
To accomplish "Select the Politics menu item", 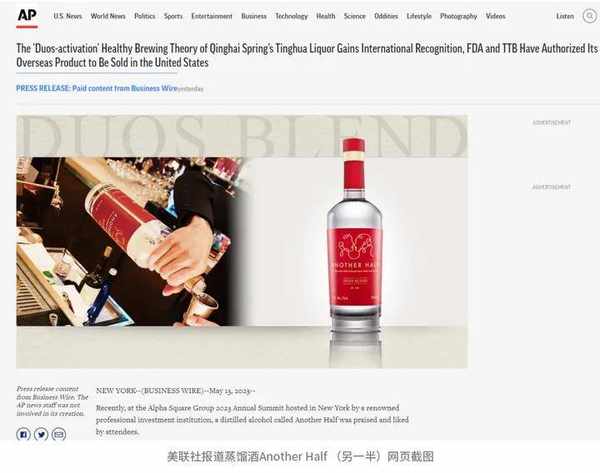I will click(x=145, y=16).
